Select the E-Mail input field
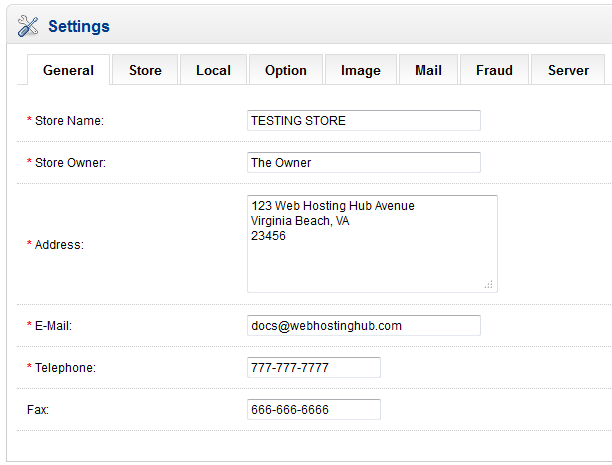Screen dimensions: 612x465 click(363, 325)
